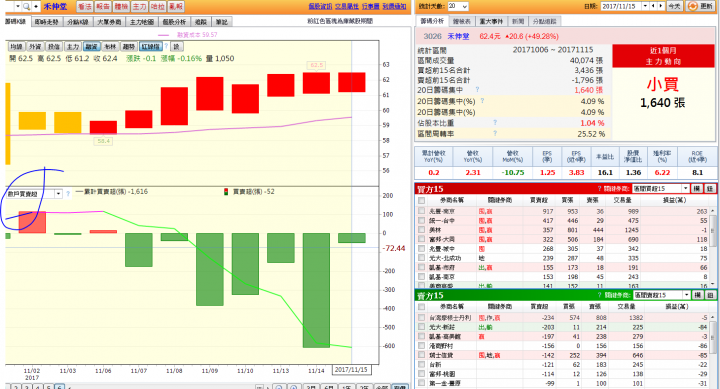Step the date back with left arrow
Screen dimensions: 720x389
pyautogui.click(x=653, y=6)
